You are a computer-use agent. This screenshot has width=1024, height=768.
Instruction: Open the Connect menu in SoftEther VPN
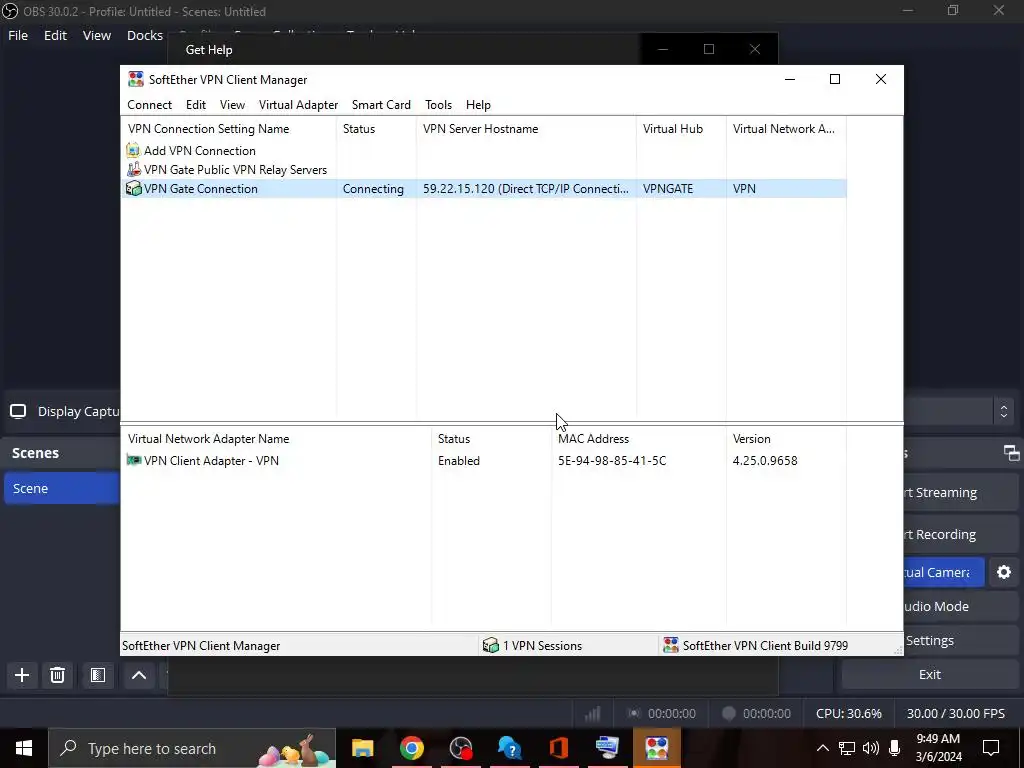point(150,104)
